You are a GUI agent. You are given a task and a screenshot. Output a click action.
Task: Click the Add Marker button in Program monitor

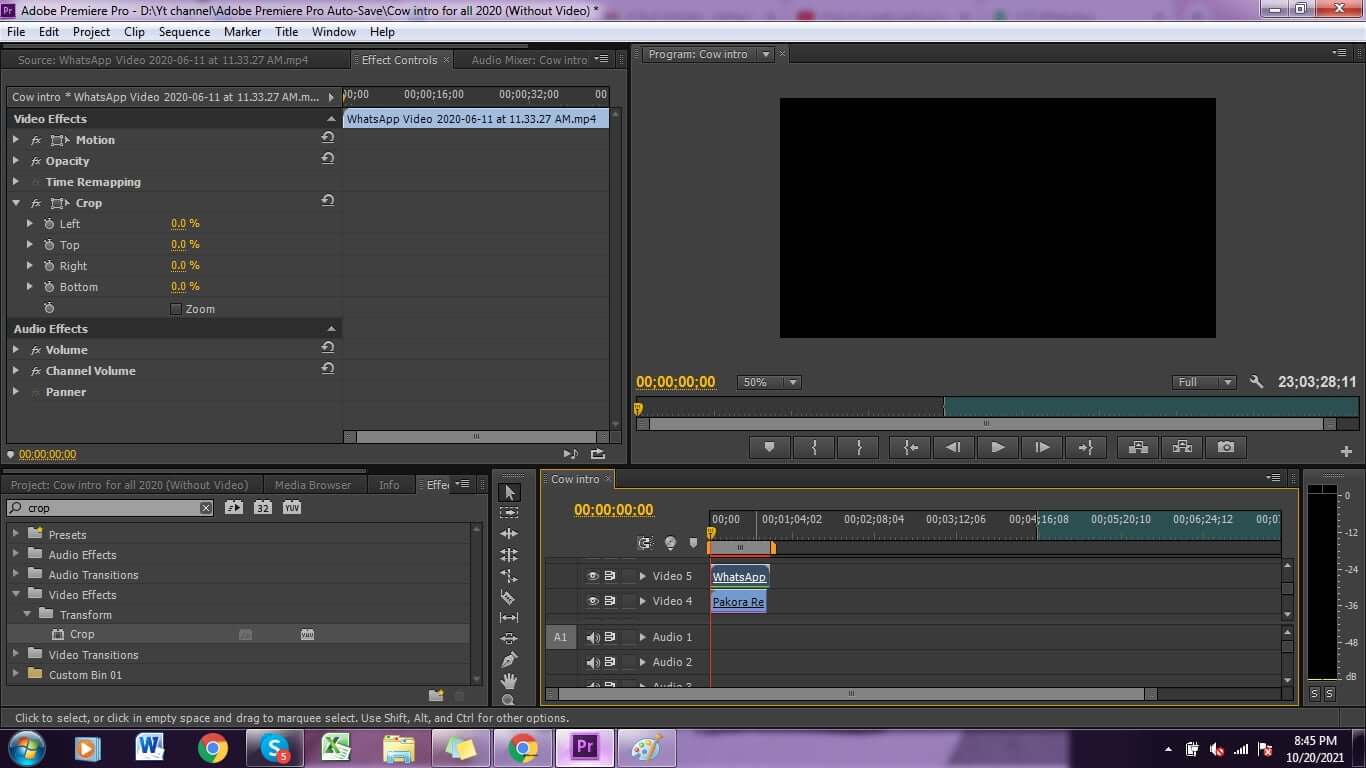point(769,447)
